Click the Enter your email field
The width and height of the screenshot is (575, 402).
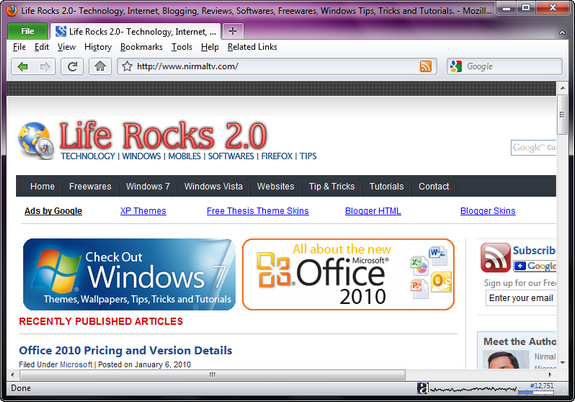coord(521,298)
